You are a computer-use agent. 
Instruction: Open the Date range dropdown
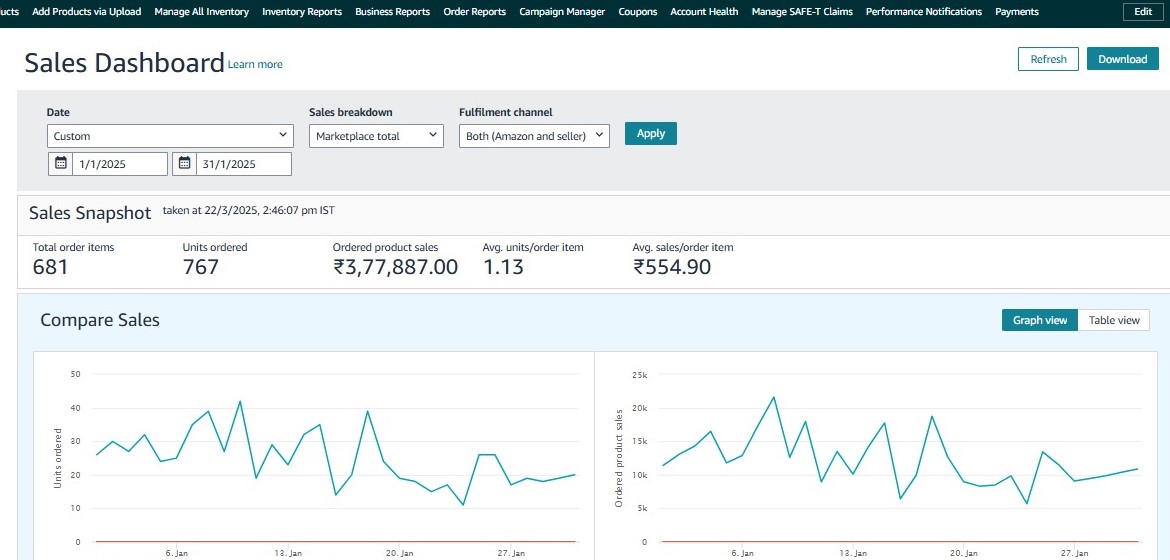[170, 136]
